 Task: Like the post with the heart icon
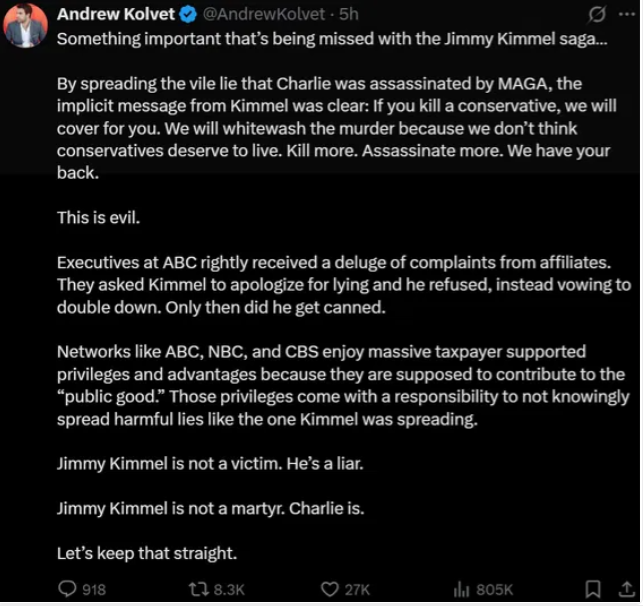[x=329, y=590]
